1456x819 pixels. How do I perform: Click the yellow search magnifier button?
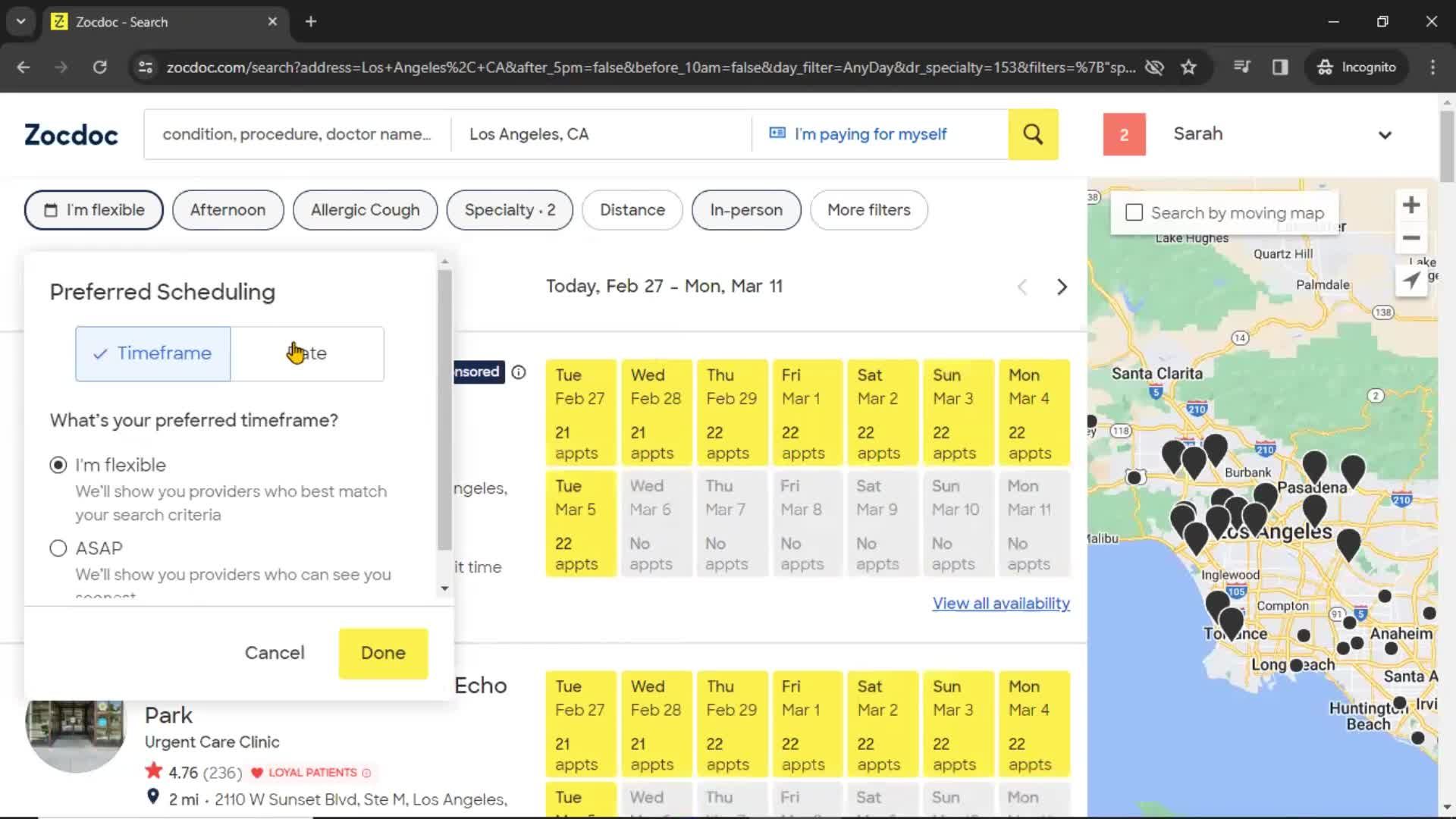(1033, 134)
